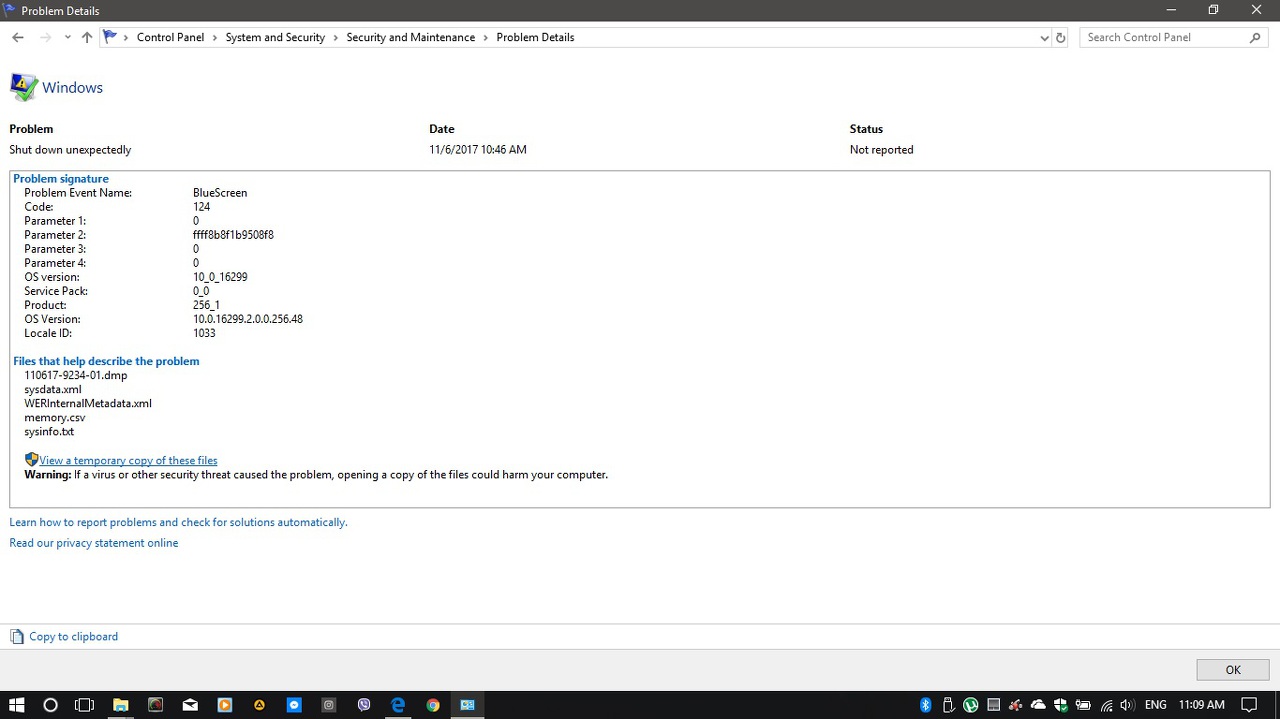
Task: Open the Instagram app on taskbar
Action: coord(329,705)
